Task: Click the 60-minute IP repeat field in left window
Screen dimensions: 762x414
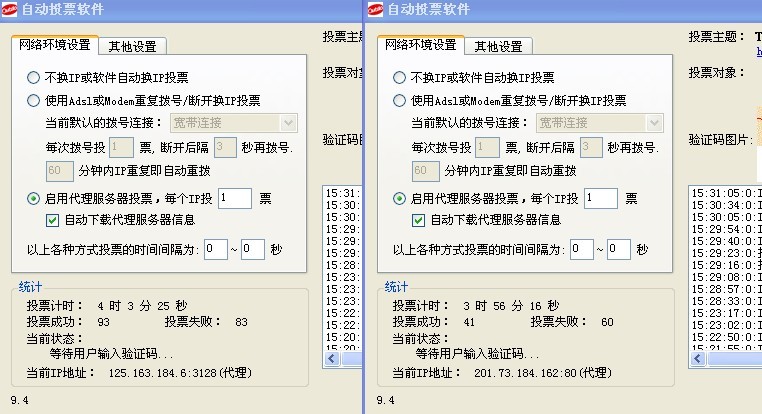Action: pos(60,171)
